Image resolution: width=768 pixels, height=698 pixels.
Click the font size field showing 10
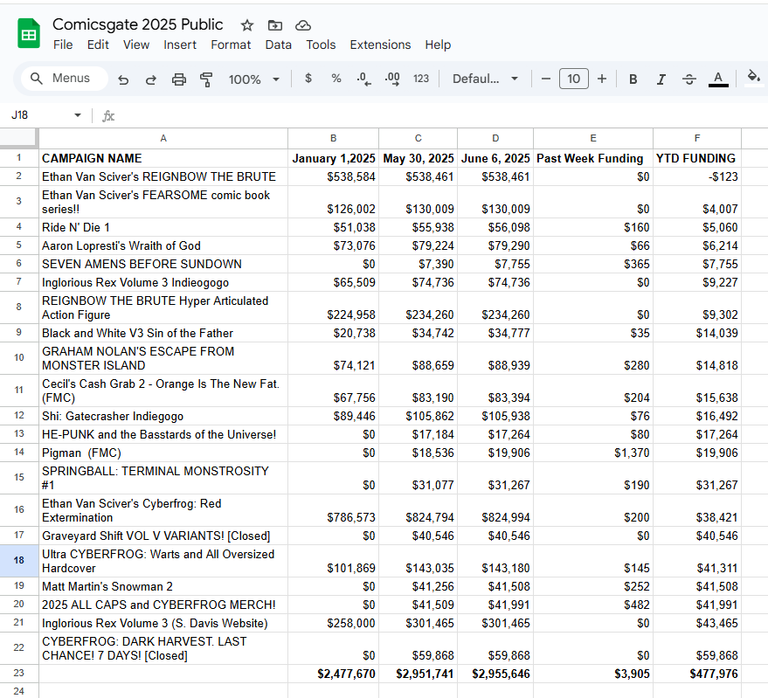(574, 79)
